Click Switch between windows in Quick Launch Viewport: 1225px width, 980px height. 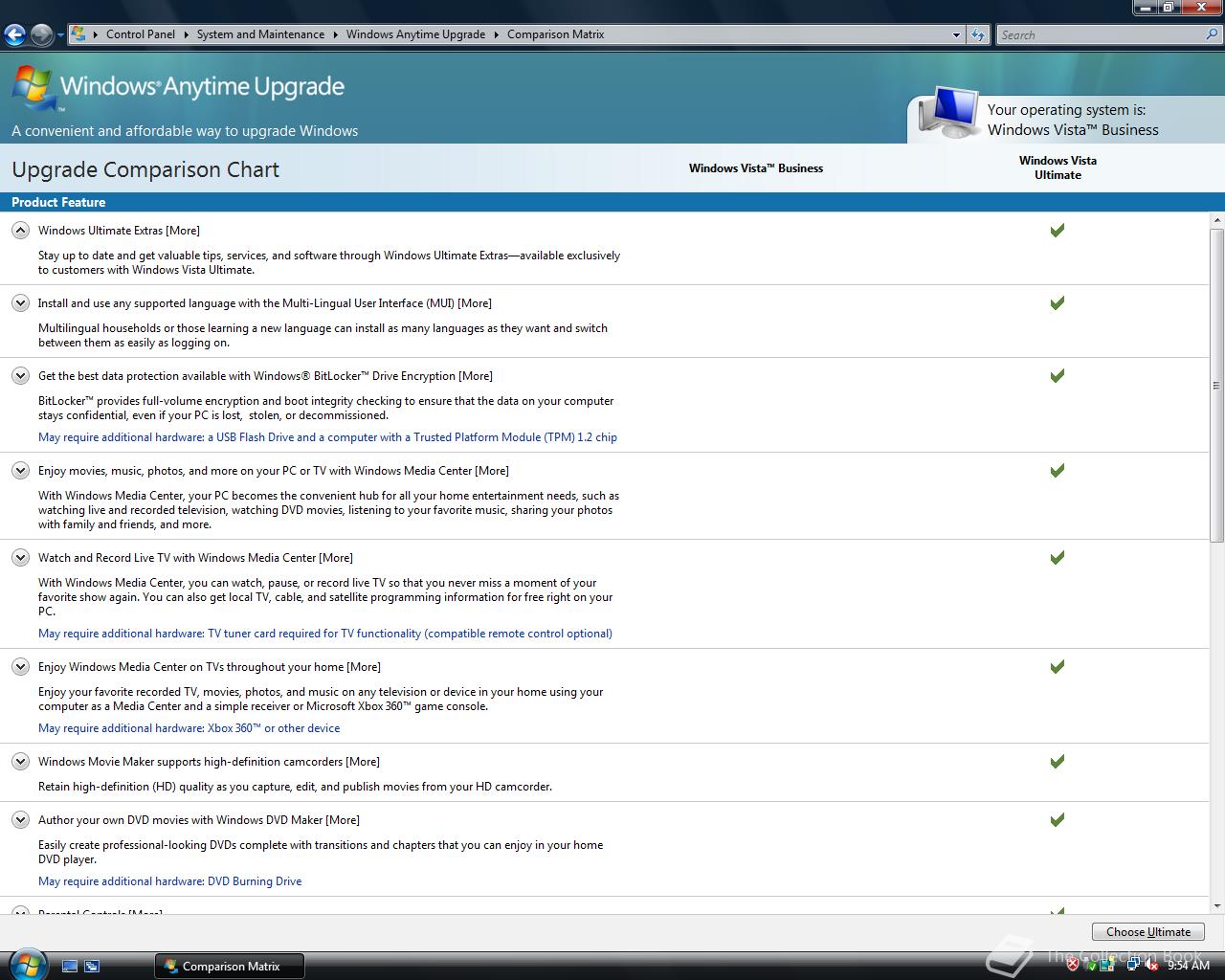92,967
